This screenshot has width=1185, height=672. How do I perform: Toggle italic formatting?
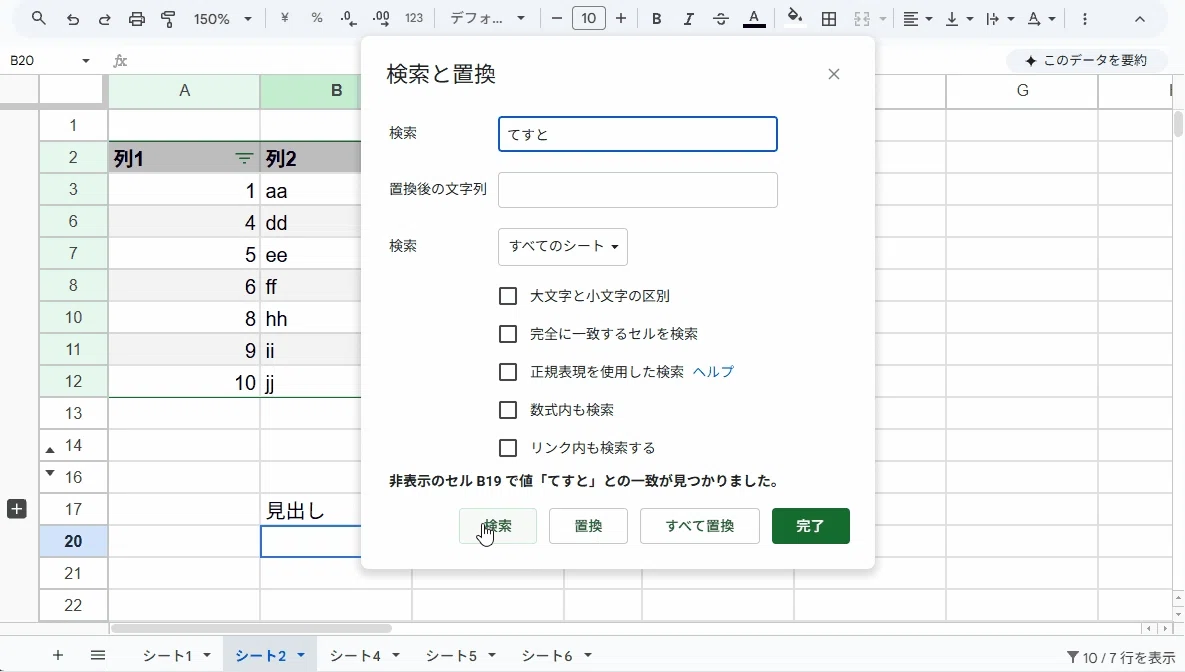[x=688, y=19]
